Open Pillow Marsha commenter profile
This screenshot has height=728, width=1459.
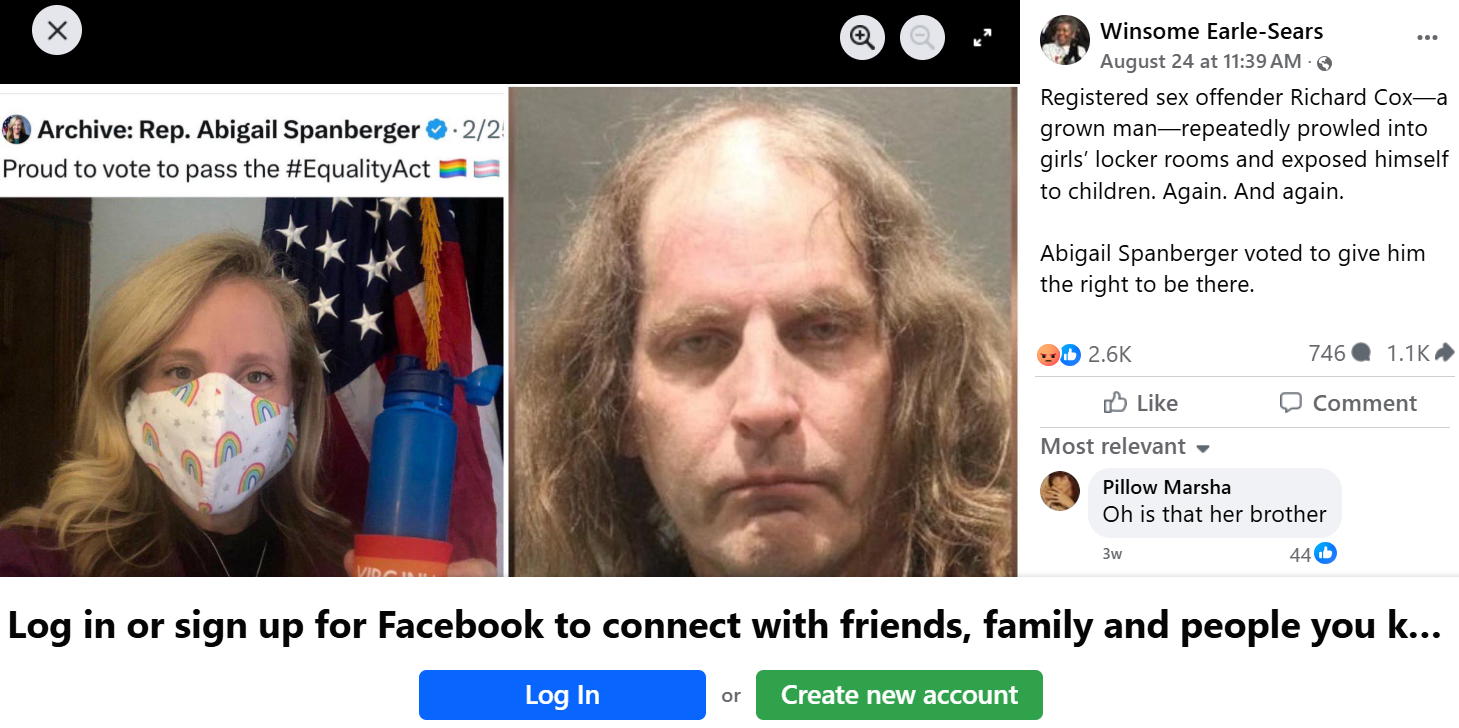click(x=1166, y=487)
